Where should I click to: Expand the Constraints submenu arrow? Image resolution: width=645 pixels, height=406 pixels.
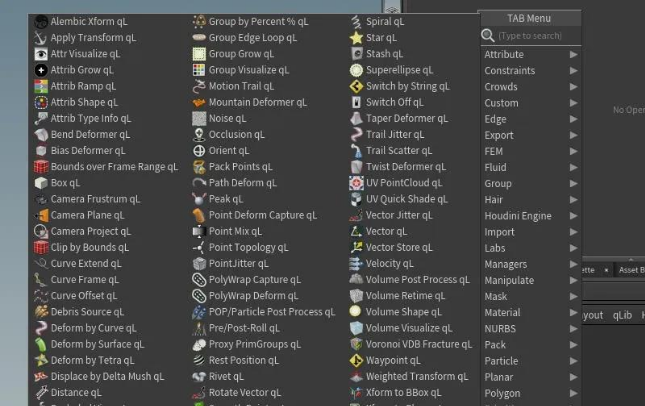573,70
